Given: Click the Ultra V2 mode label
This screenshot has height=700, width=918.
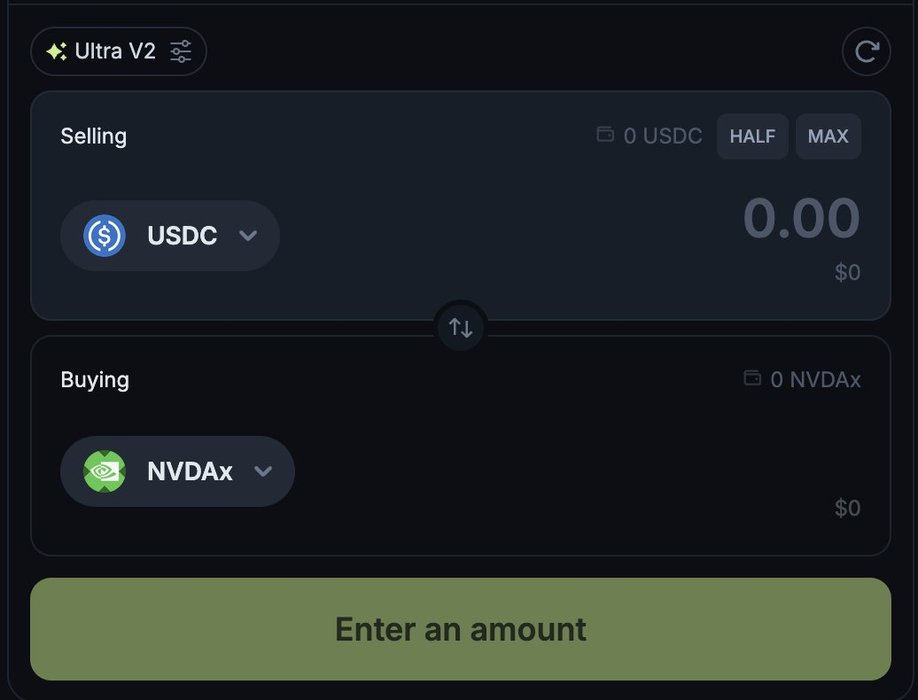Looking at the screenshot, I should point(115,52).
